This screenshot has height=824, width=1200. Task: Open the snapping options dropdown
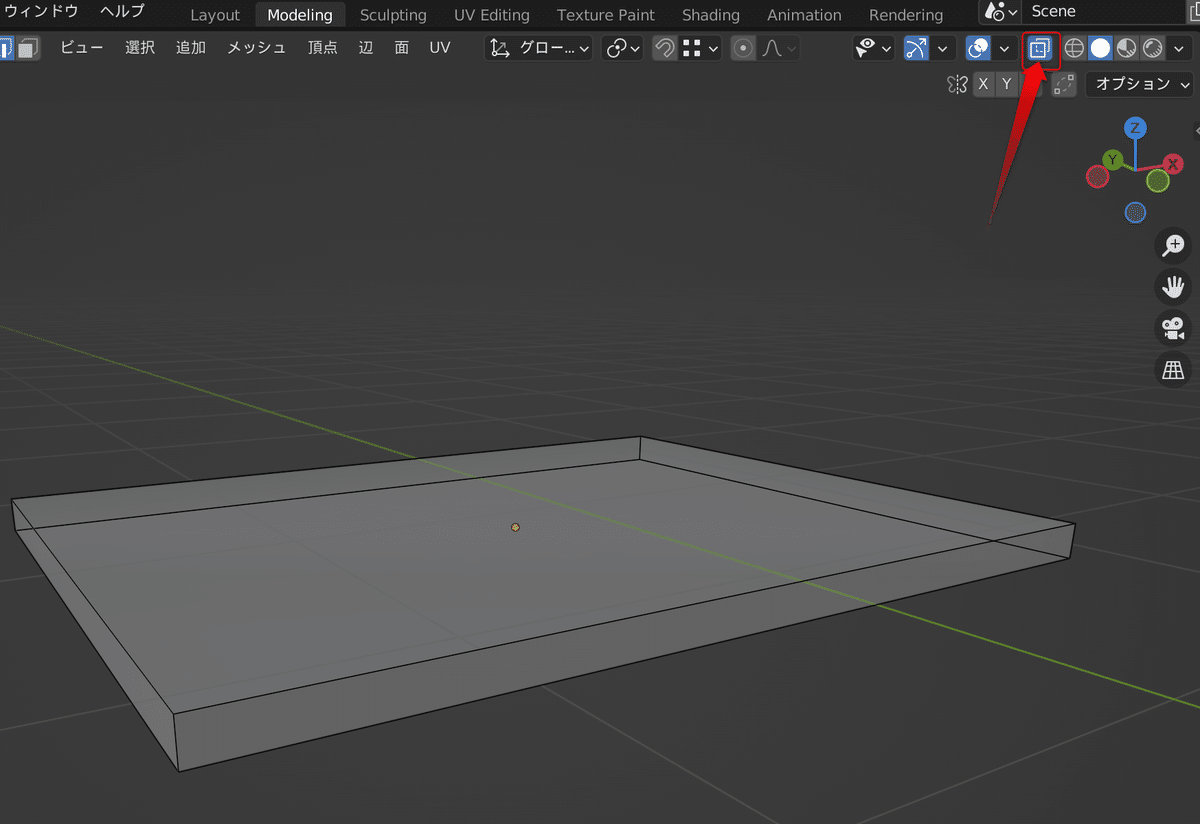pos(700,48)
